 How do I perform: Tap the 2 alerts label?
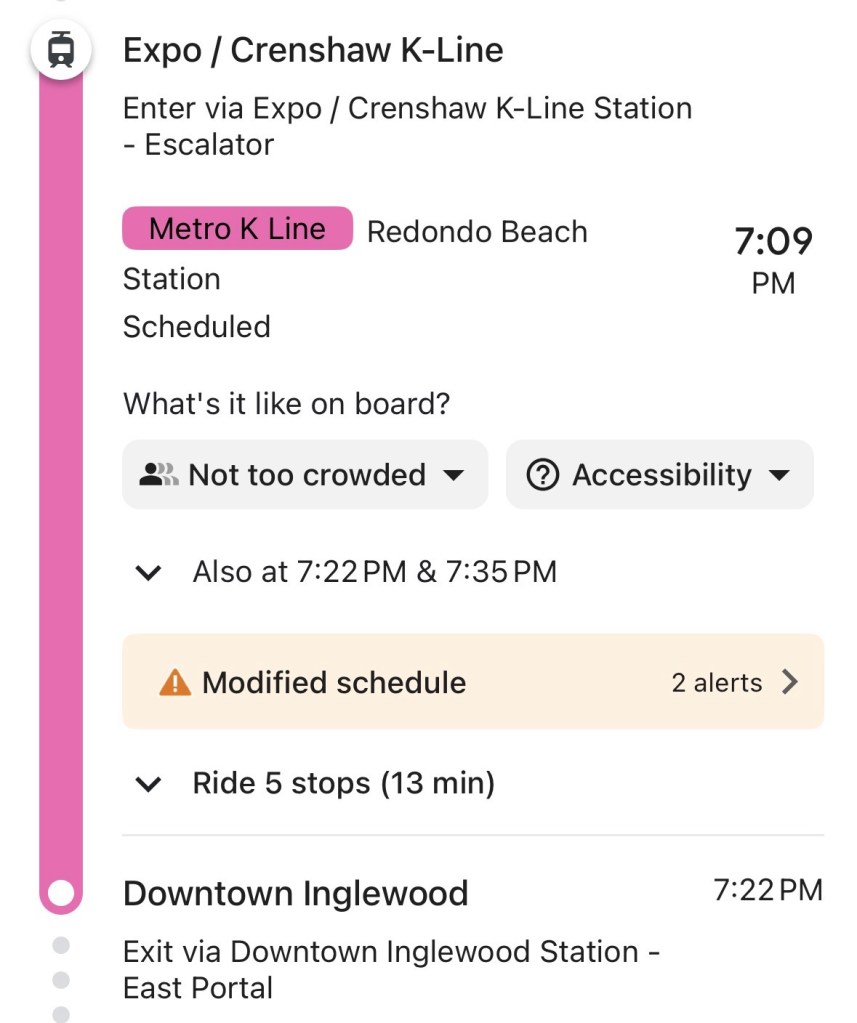(x=716, y=683)
